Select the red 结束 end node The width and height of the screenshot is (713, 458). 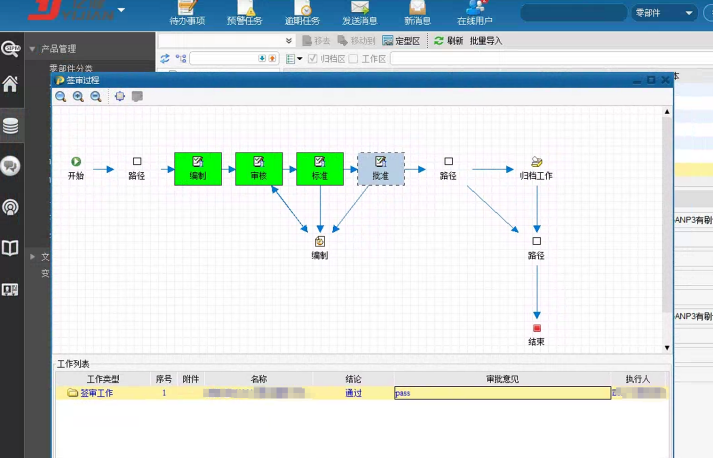point(537,334)
